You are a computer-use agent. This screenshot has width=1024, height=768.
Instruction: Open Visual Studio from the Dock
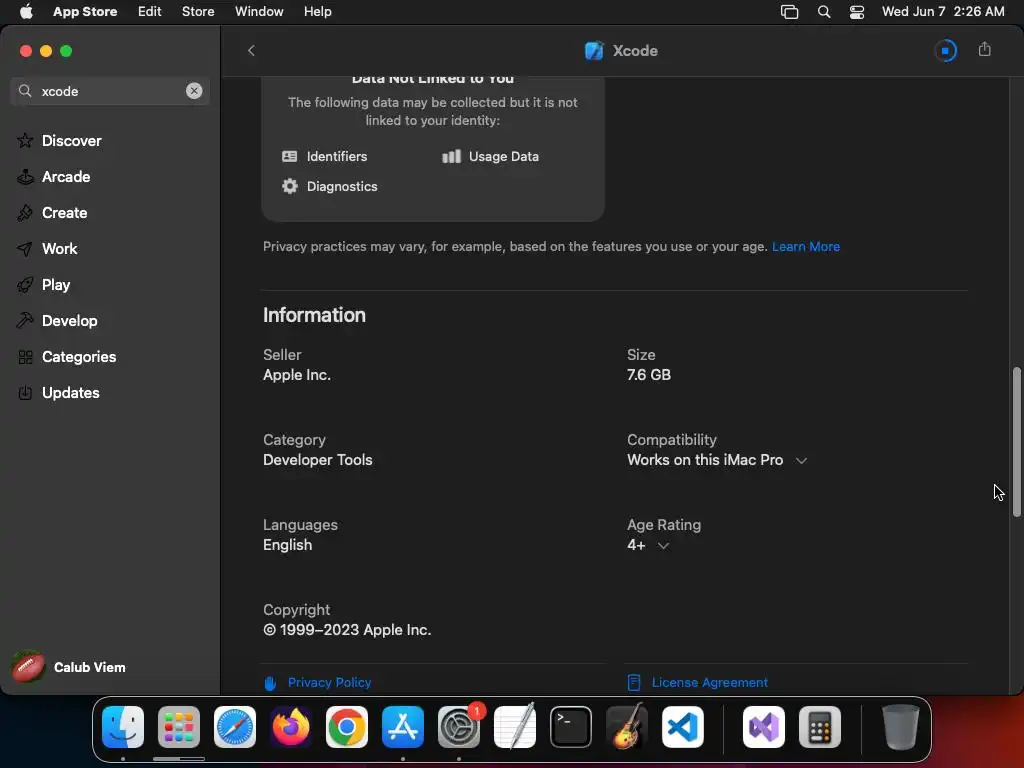[x=764, y=727]
